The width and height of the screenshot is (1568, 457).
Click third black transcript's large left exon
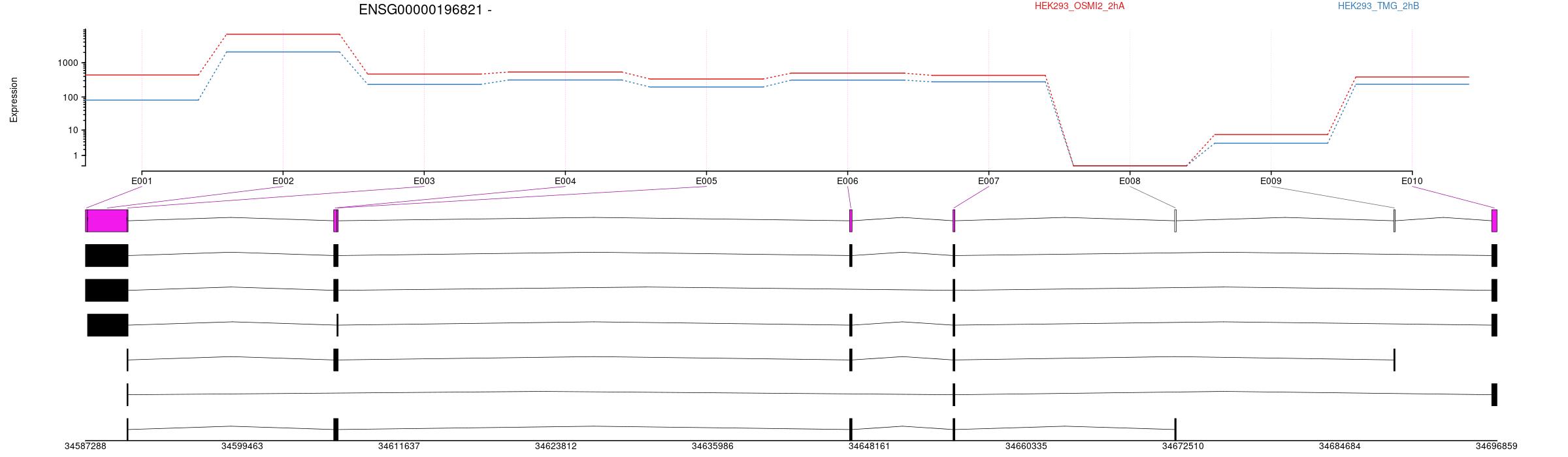(x=108, y=325)
